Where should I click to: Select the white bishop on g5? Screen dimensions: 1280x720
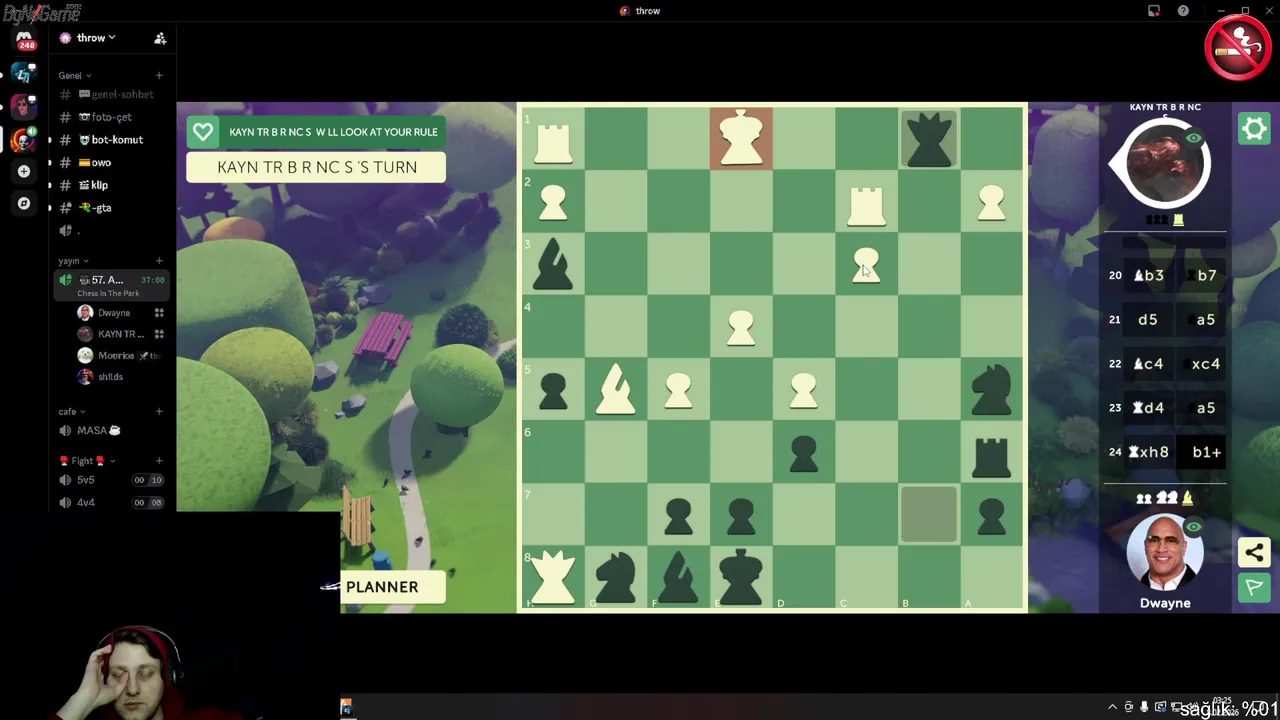tap(616, 389)
